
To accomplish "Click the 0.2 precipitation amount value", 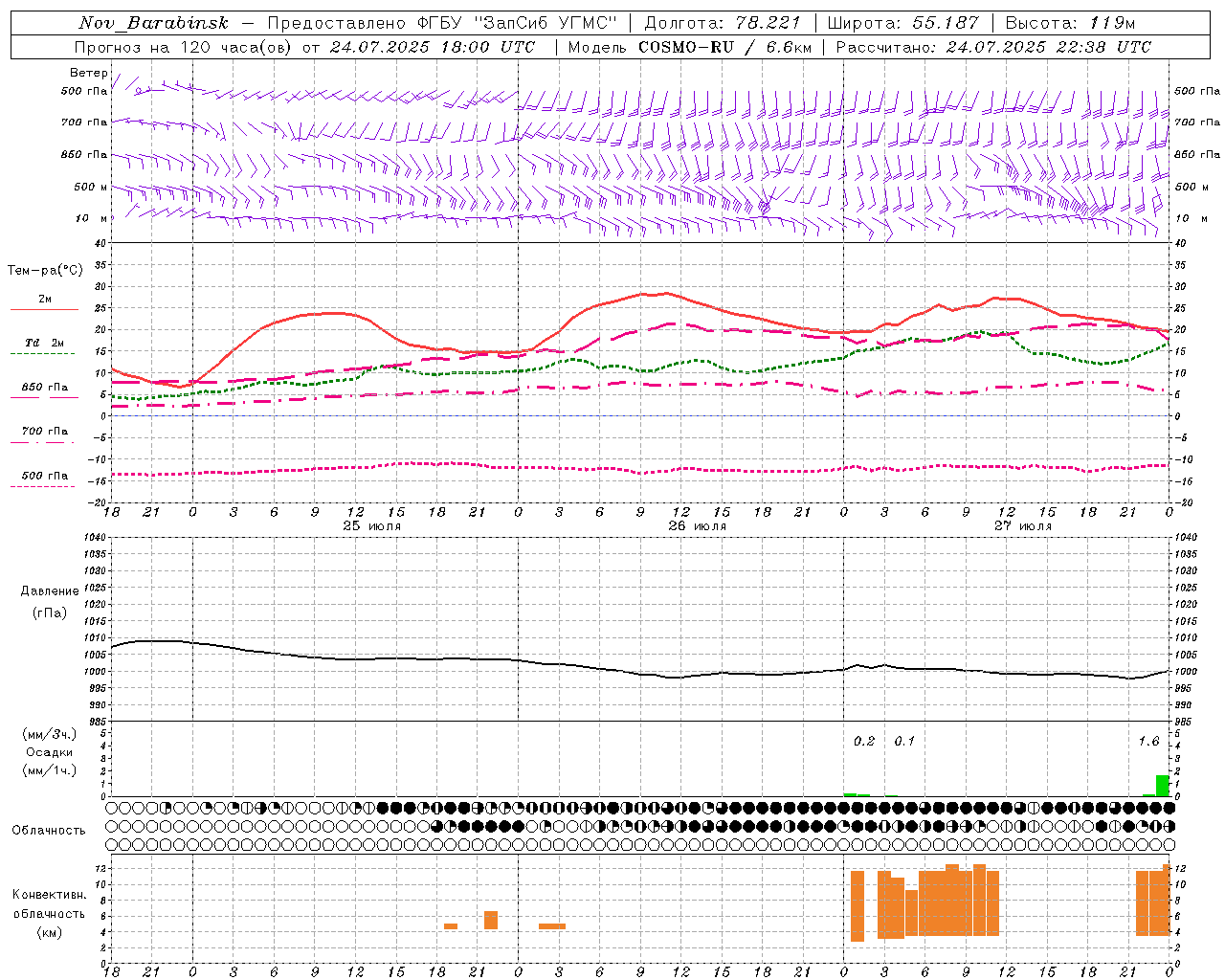I will pos(864,741).
